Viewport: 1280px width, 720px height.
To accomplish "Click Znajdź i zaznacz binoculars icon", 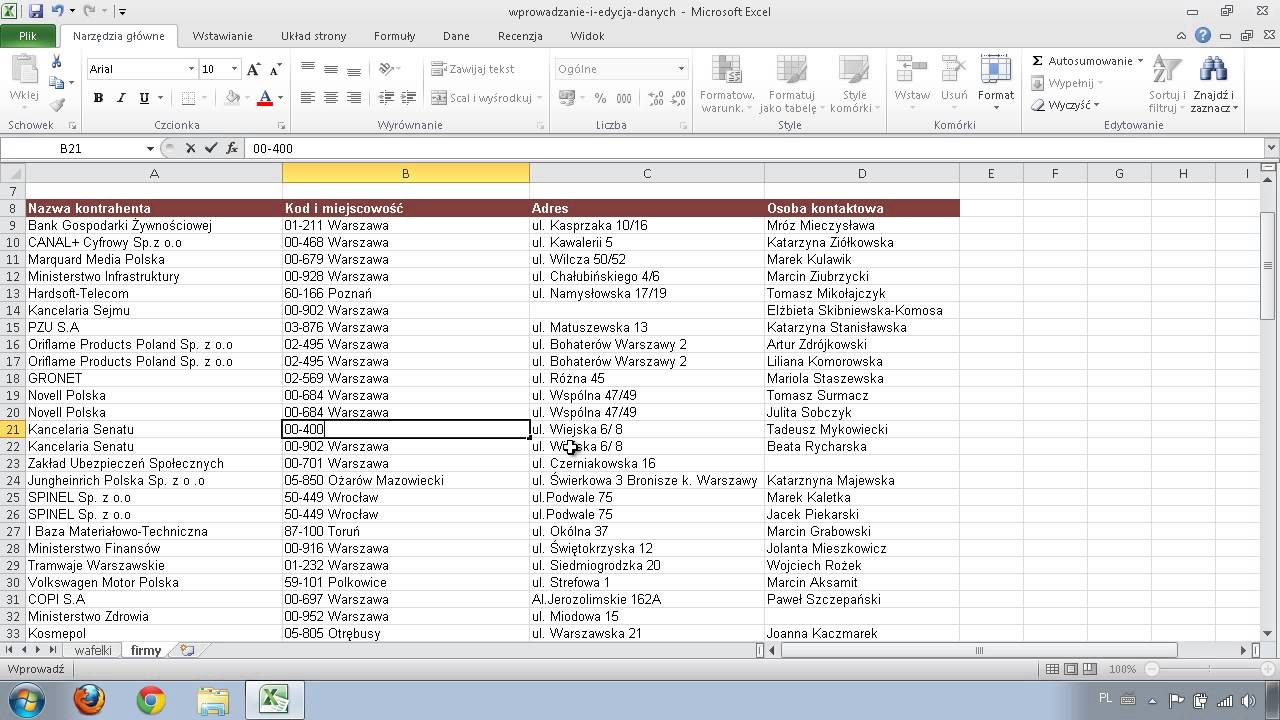I will point(1214,83).
